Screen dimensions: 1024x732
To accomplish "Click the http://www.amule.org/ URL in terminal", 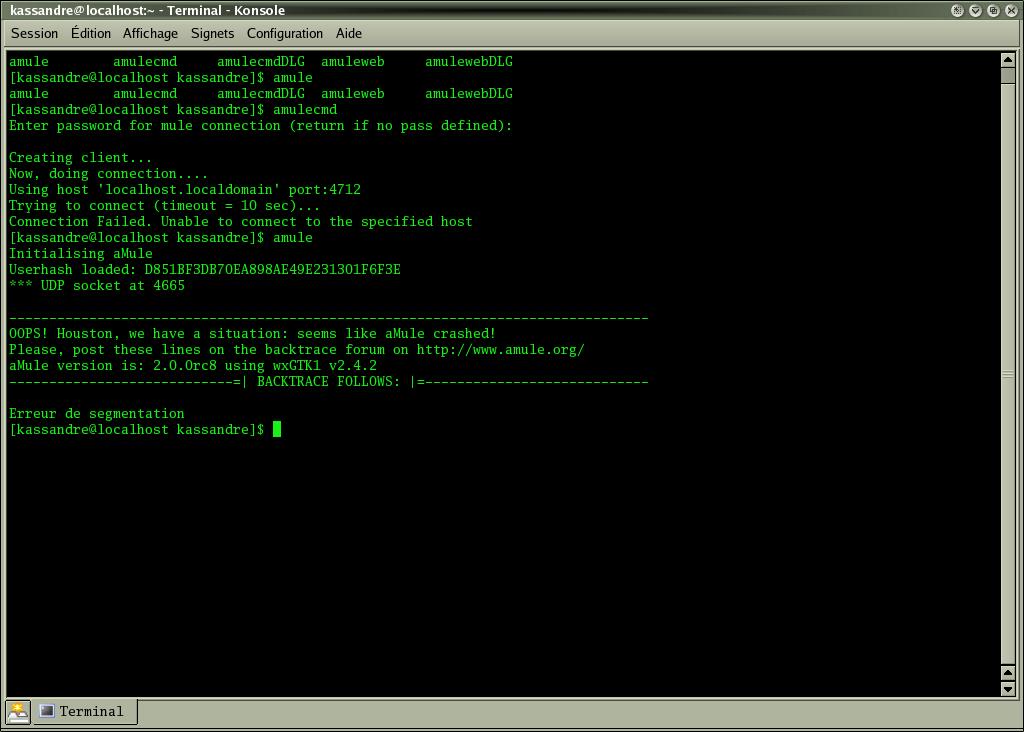I will (x=500, y=350).
